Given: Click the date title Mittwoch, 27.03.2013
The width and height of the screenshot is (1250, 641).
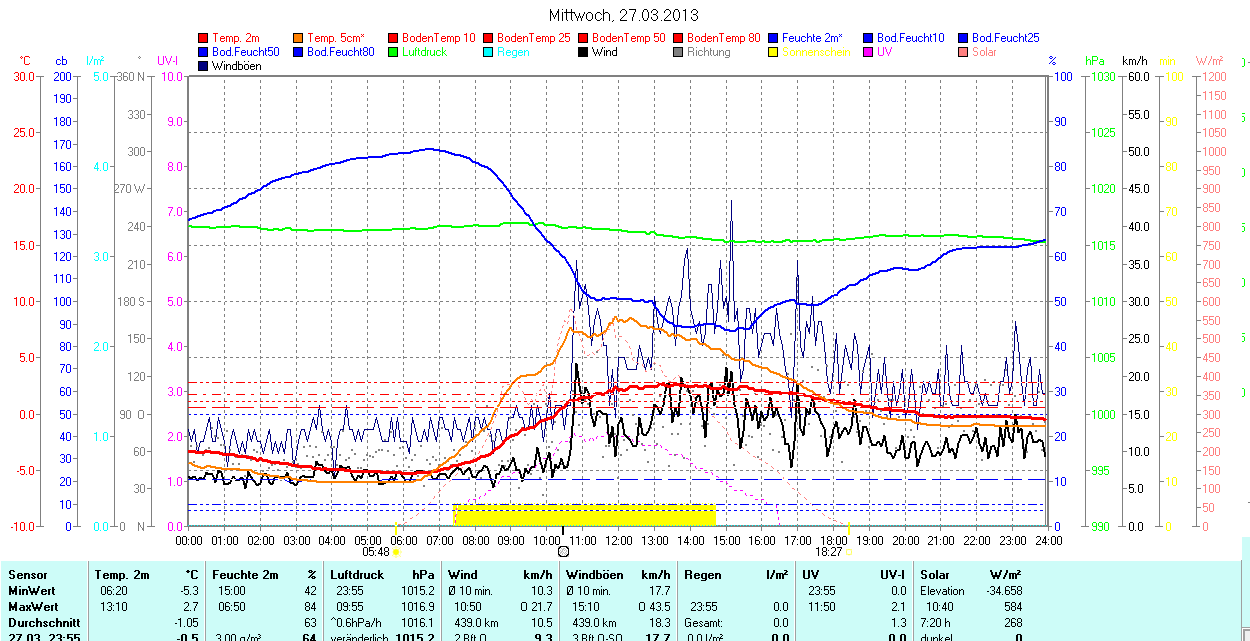Looking at the screenshot, I should 624,15.
